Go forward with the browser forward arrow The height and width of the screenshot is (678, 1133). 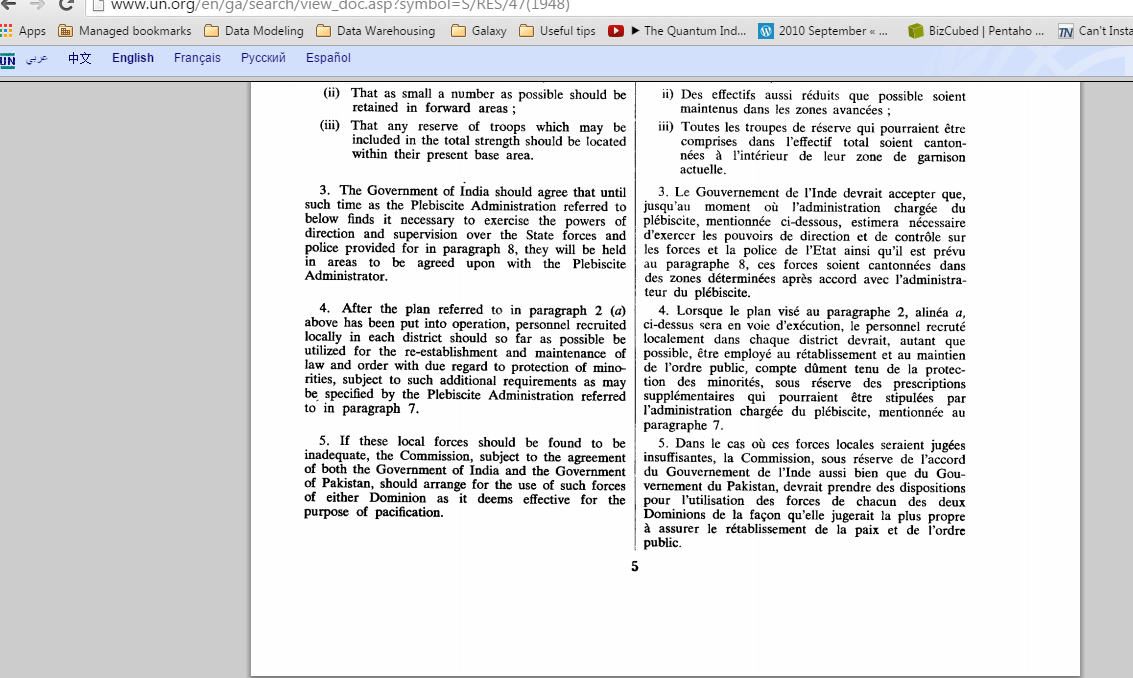[38, 4]
